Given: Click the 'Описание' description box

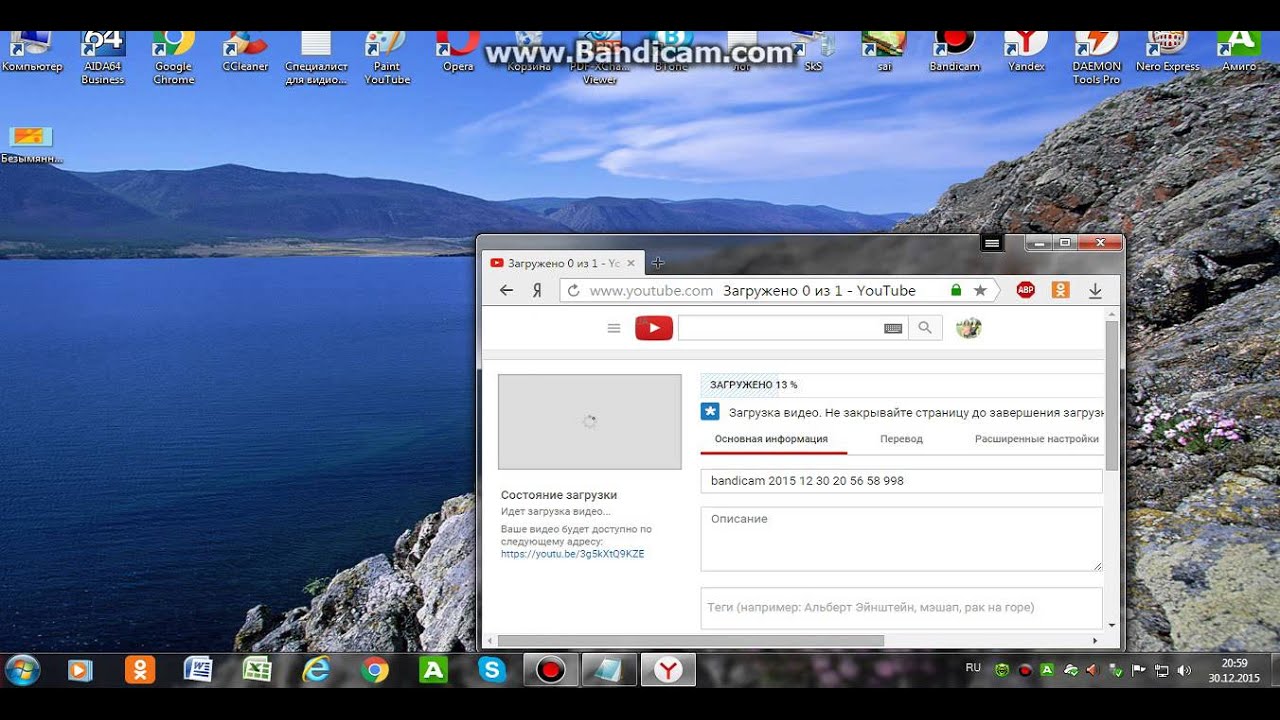Looking at the screenshot, I should coord(901,539).
